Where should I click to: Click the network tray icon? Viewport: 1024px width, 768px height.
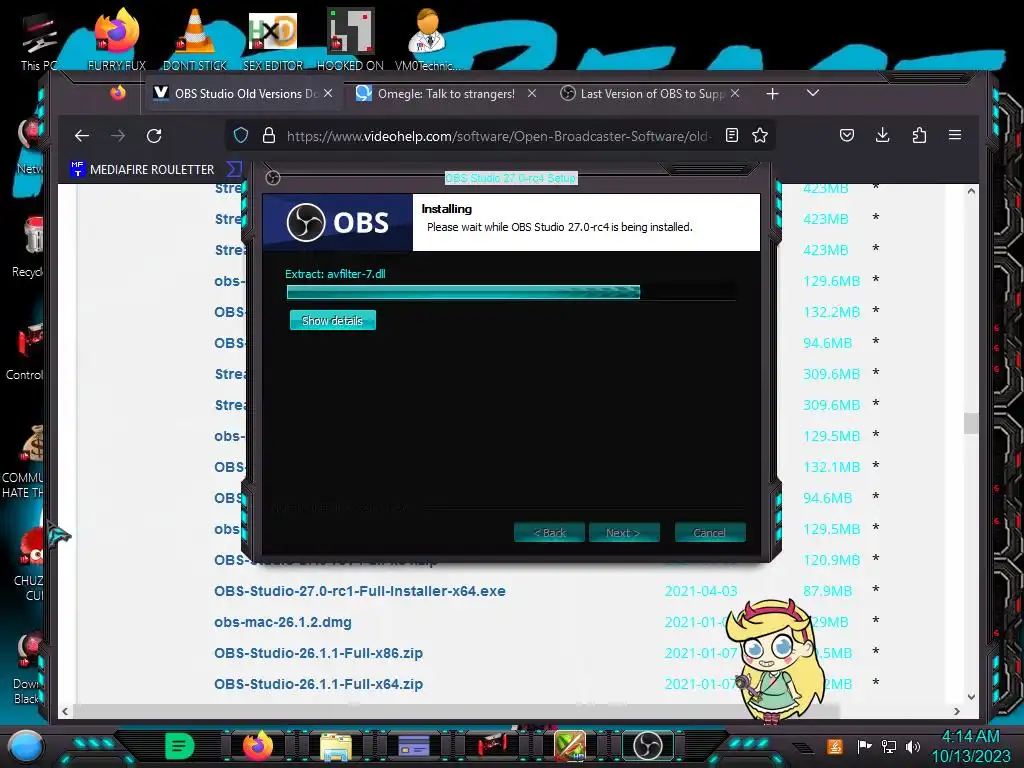889,746
